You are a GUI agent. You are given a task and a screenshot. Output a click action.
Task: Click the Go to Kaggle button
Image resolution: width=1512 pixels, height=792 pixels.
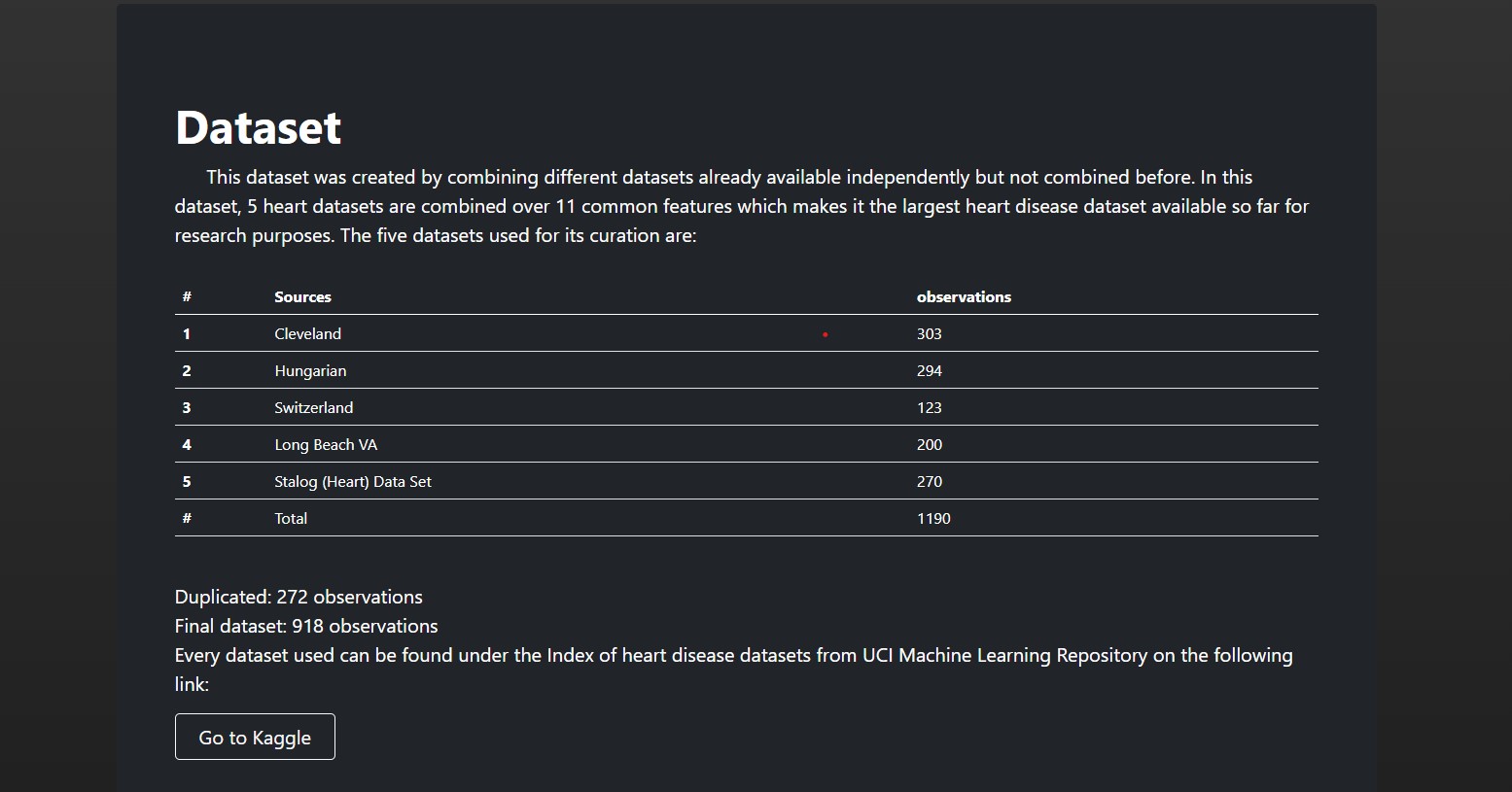point(255,738)
